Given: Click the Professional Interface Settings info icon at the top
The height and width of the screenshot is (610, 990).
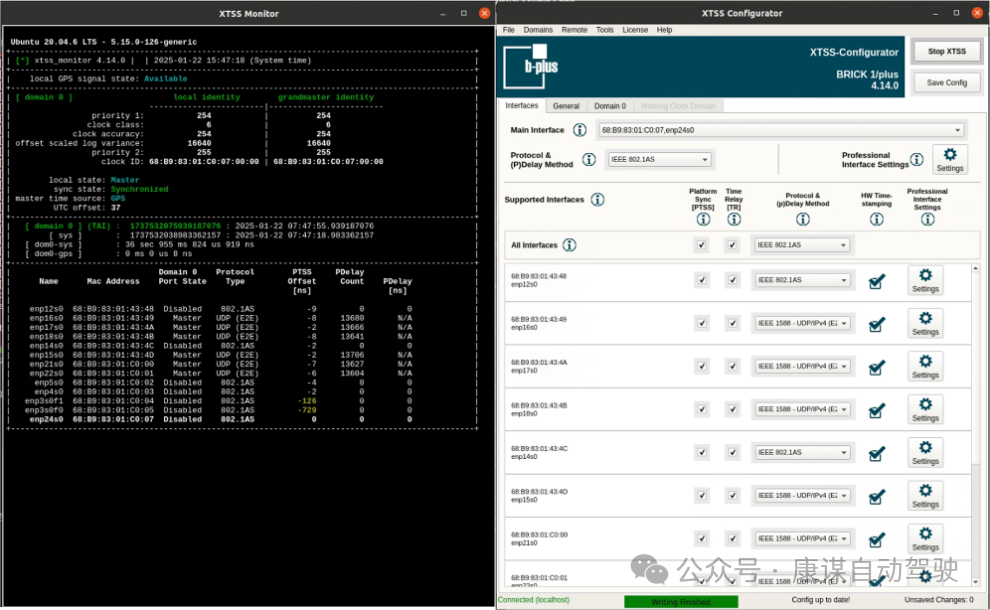Looking at the screenshot, I should pyautogui.click(x=916, y=160).
